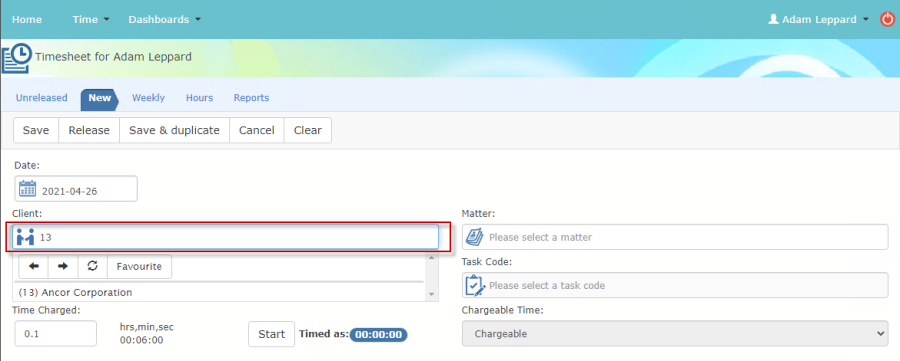Switch to the Weekly tab
This screenshot has height=361, width=900.
[148, 98]
